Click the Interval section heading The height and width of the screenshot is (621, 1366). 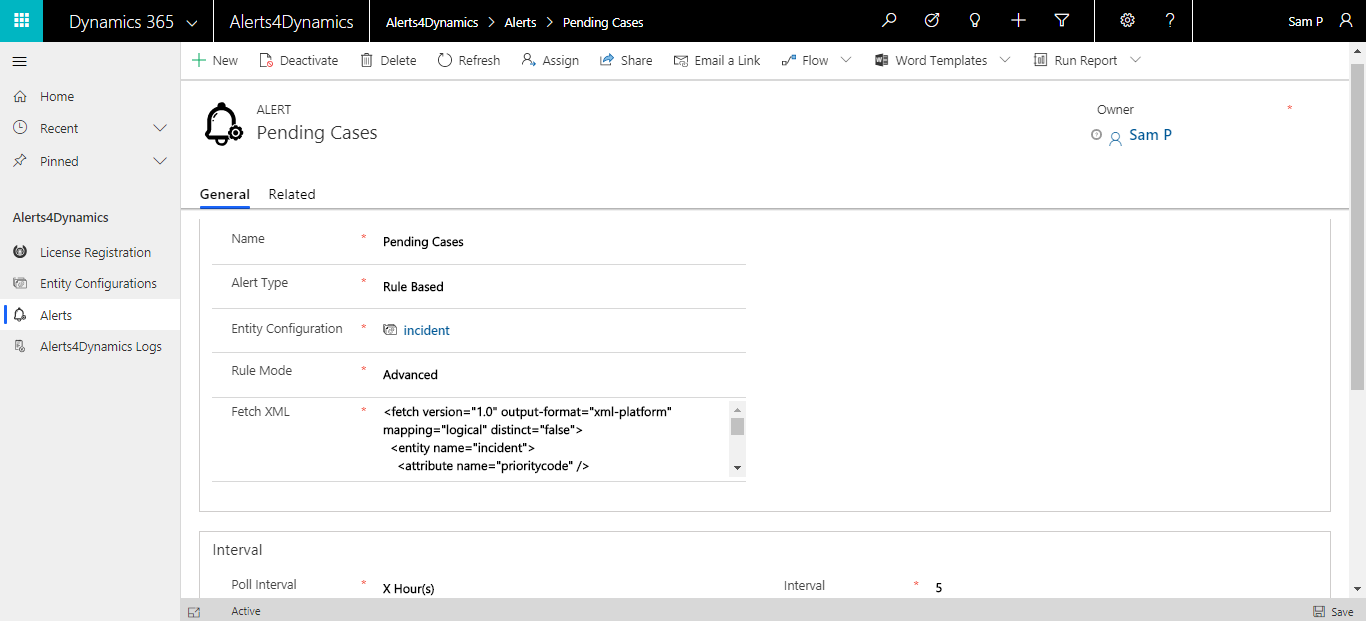(238, 550)
